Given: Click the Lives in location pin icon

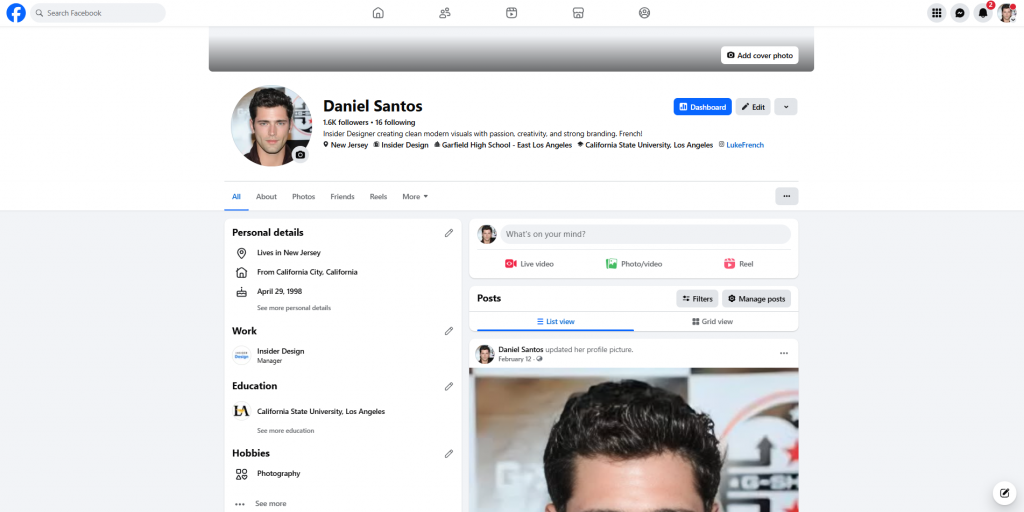Looking at the screenshot, I should pyautogui.click(x=241, y=253).
